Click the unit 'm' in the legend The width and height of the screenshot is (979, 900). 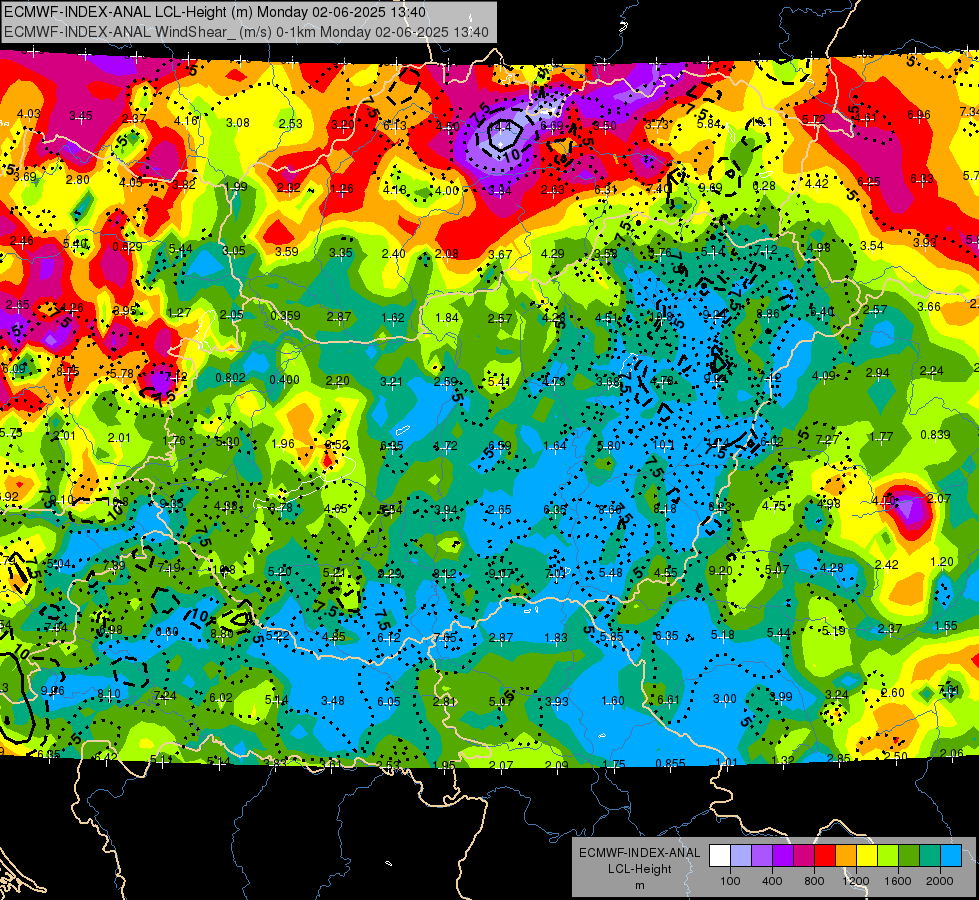click(639, 885)
